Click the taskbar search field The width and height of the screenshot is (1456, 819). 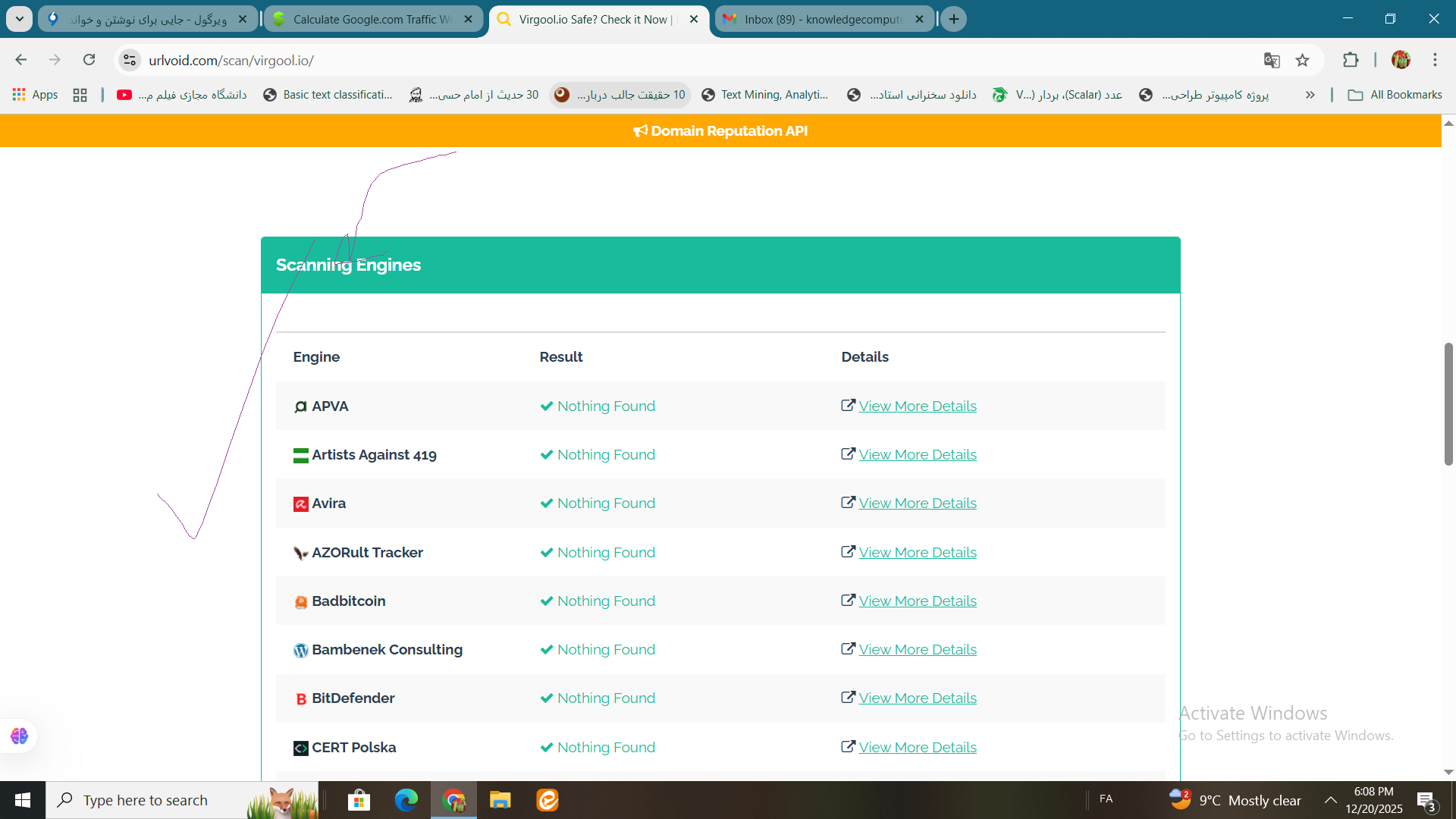tap(152, 799)
